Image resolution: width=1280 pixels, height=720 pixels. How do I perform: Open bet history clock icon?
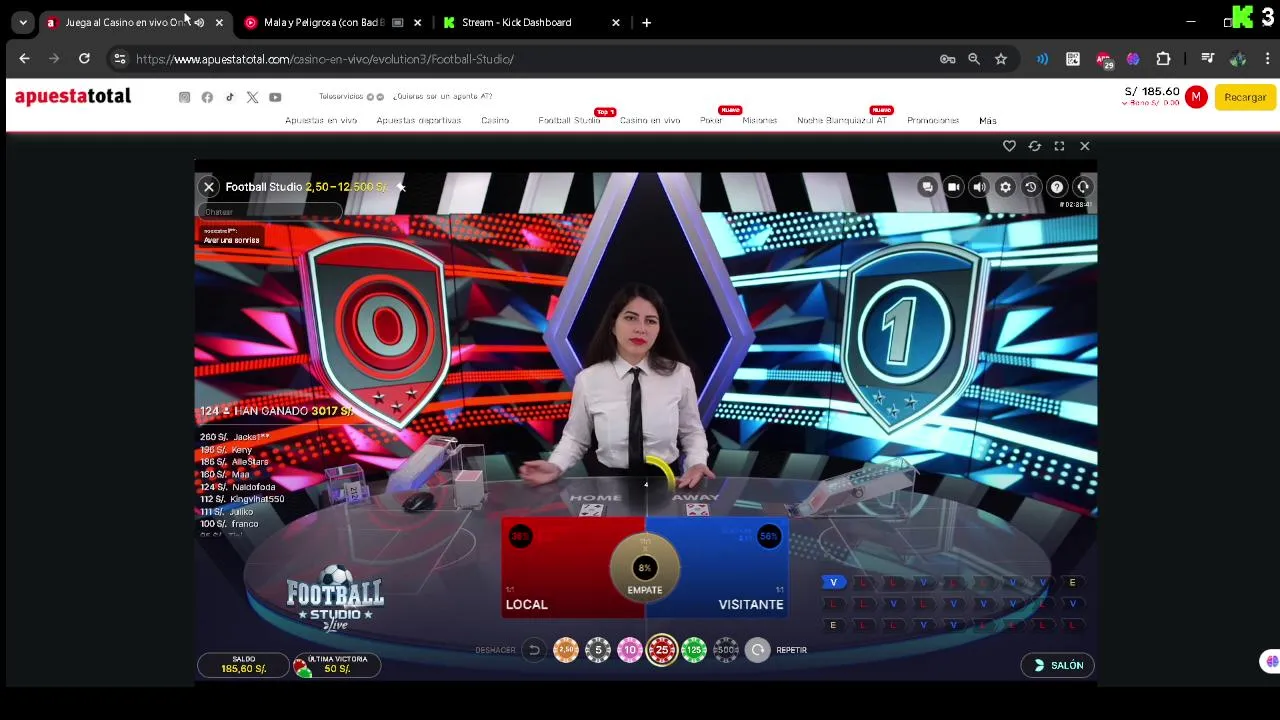[1031, 187]
